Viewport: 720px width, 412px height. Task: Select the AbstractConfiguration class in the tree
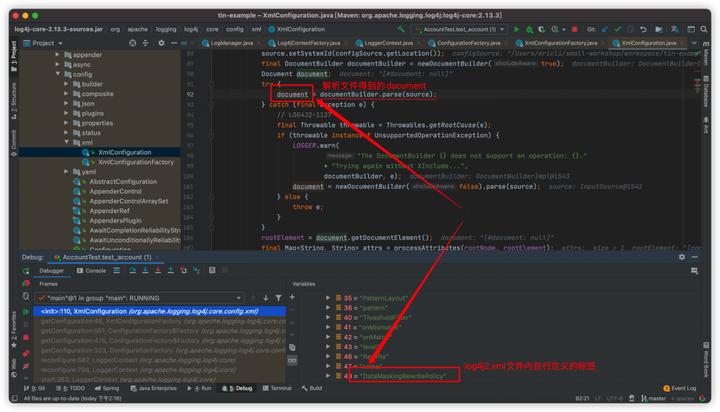click(123, 181)
